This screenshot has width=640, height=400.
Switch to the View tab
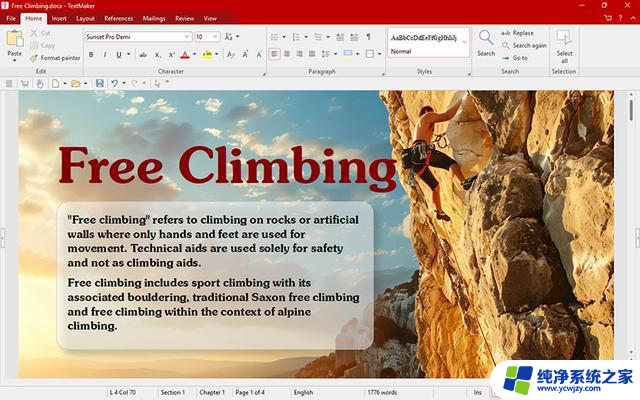(210, 18)
